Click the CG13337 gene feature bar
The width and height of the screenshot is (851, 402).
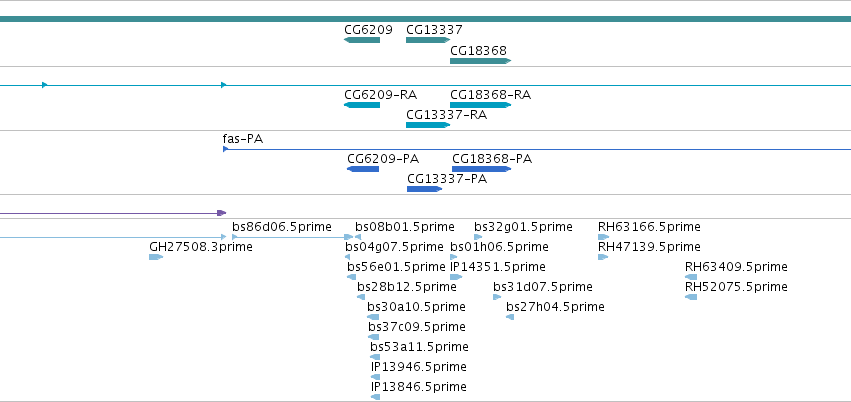(428, 40)
